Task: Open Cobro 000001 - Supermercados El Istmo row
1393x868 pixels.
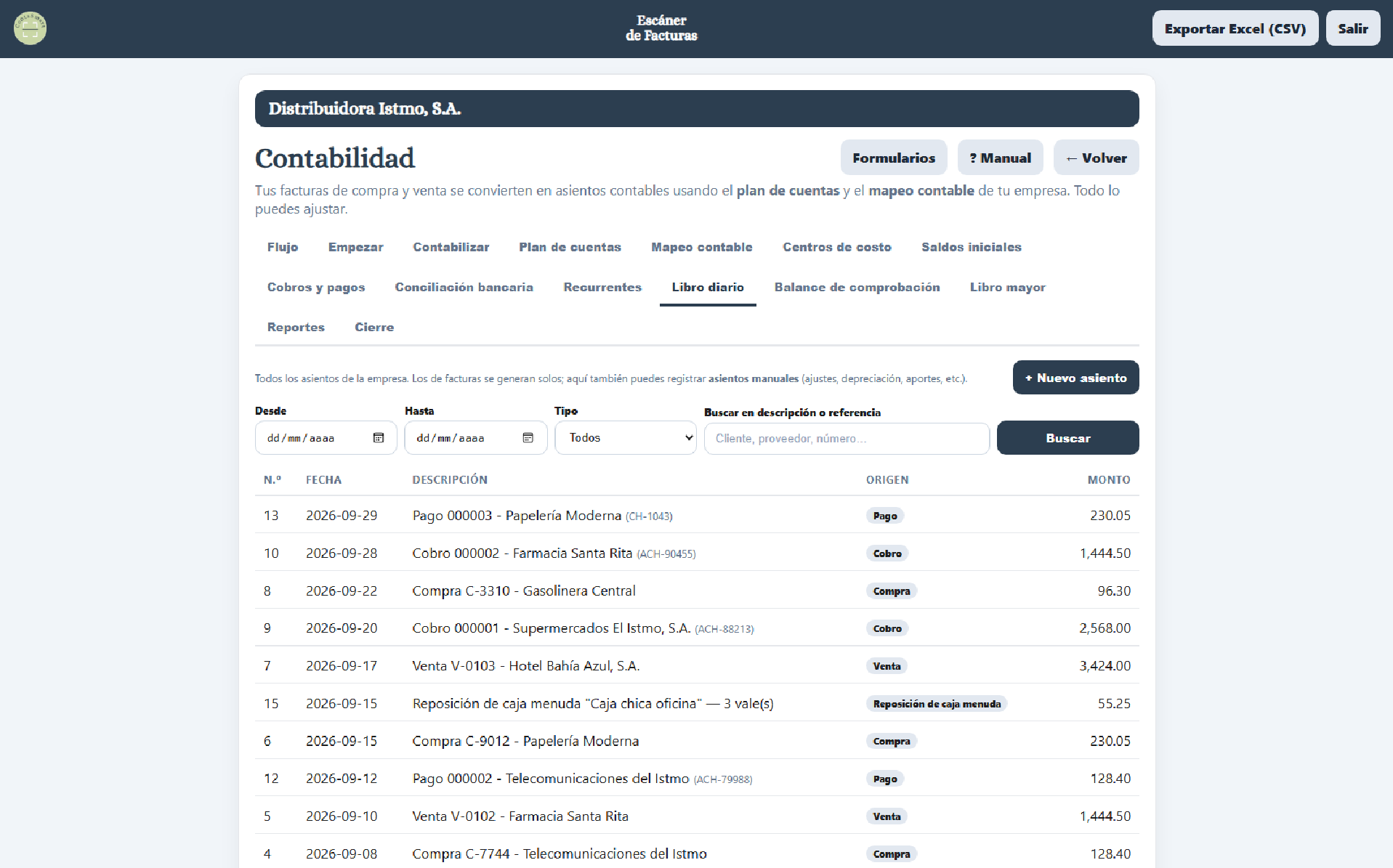Action: click(697, 628)
